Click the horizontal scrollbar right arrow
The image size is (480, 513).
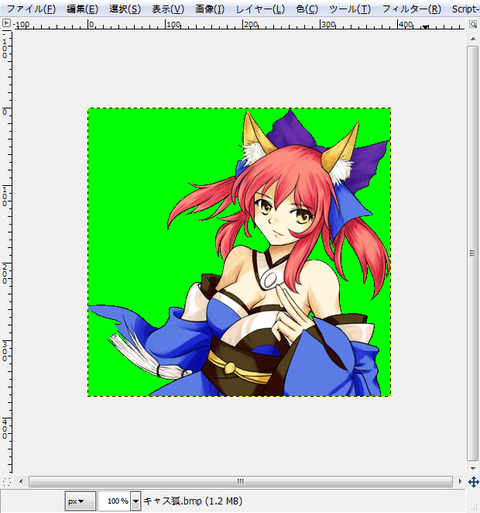460,481
